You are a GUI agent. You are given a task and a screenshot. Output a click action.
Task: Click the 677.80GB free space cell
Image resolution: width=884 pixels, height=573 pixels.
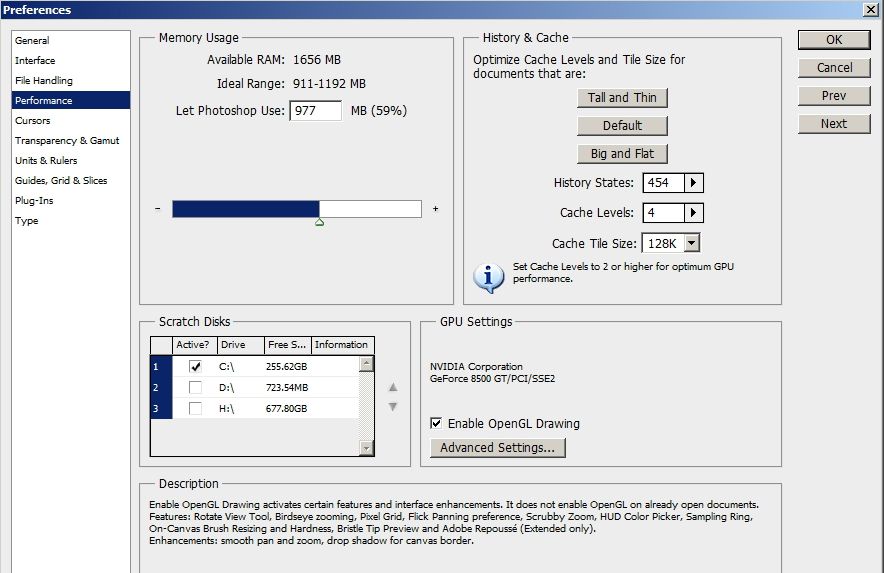pos(286,408)
